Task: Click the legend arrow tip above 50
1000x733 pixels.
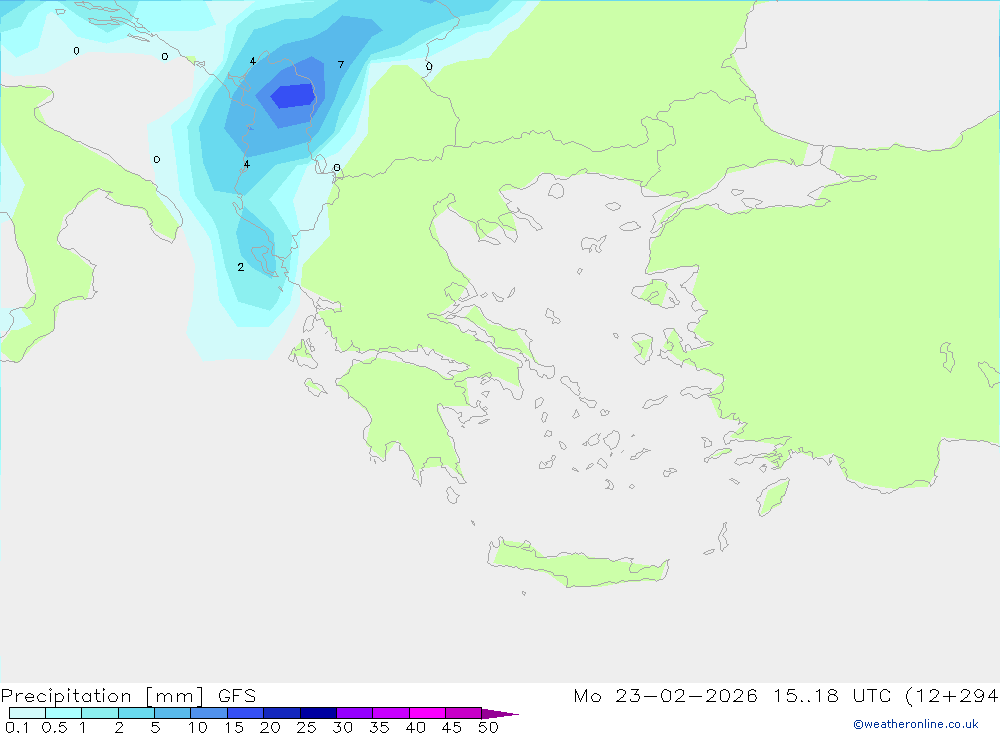Action: tap(500, 714)
